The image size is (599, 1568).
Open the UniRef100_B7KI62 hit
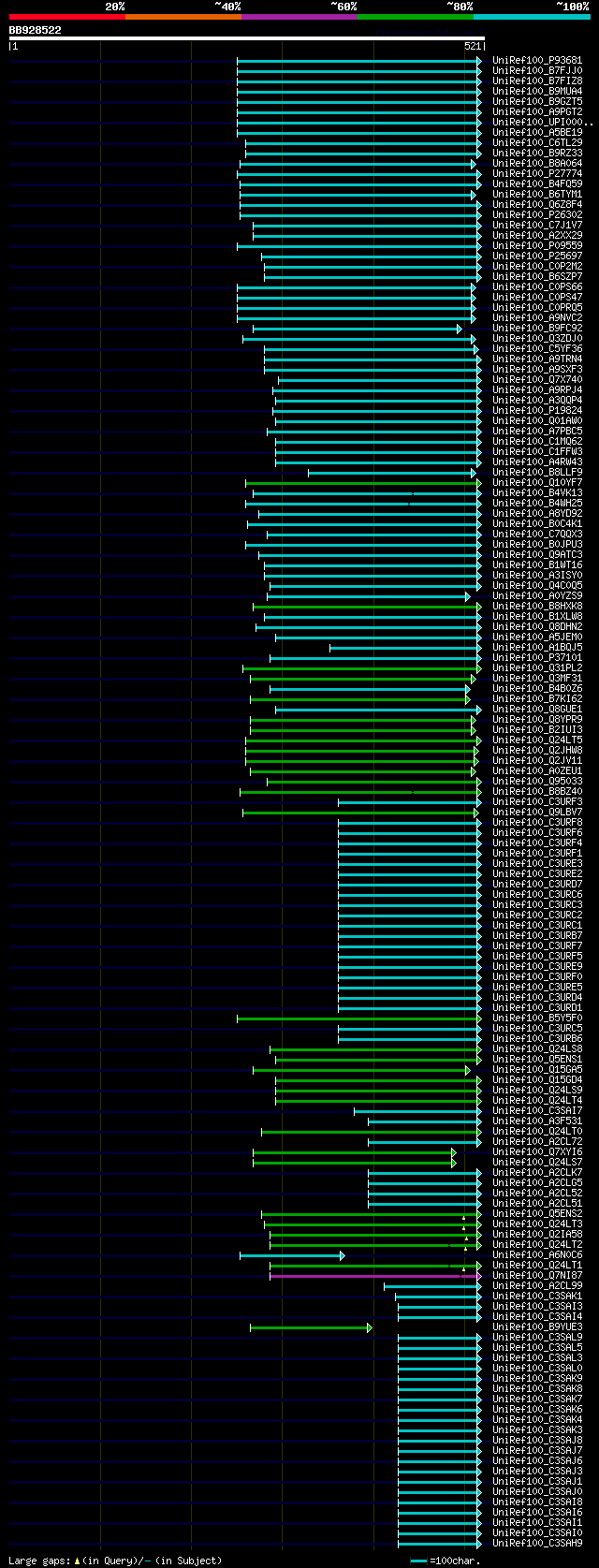pos(537,699)
